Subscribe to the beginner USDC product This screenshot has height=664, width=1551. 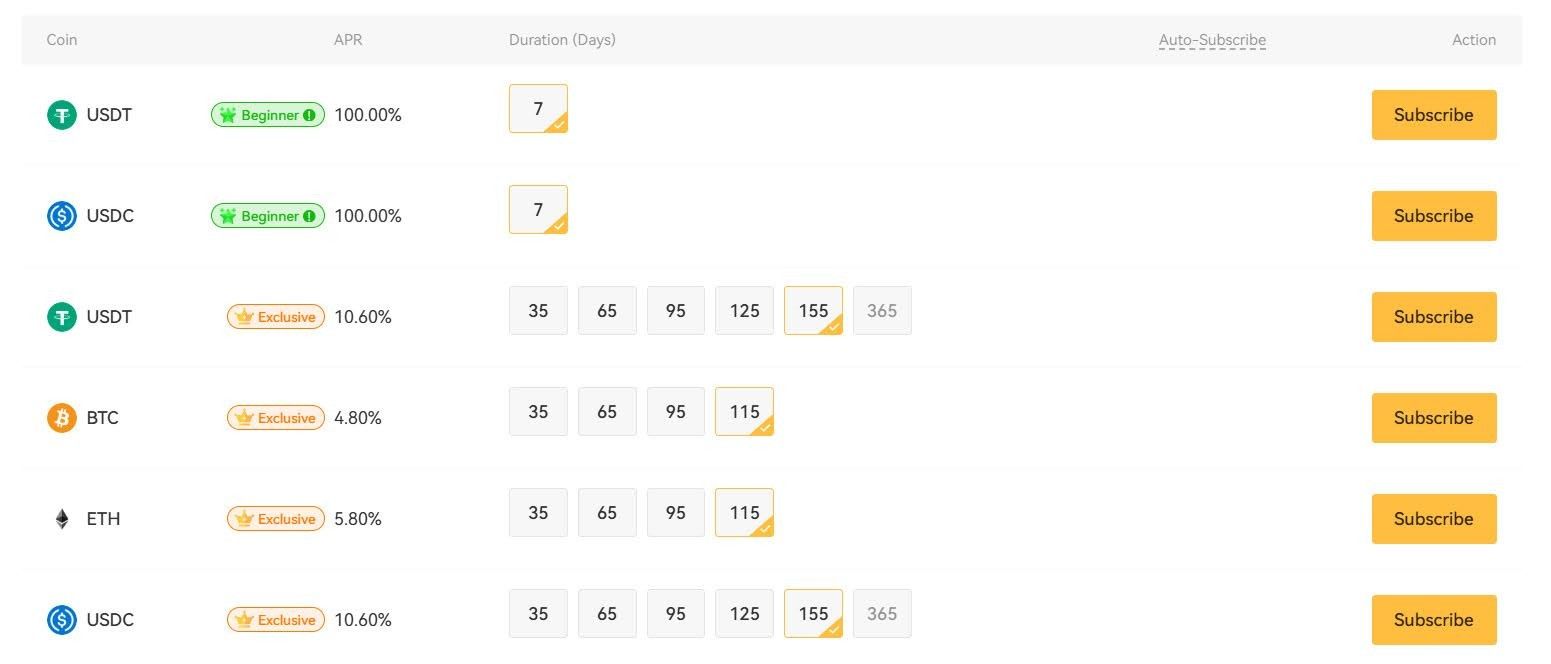point(1433,216)
